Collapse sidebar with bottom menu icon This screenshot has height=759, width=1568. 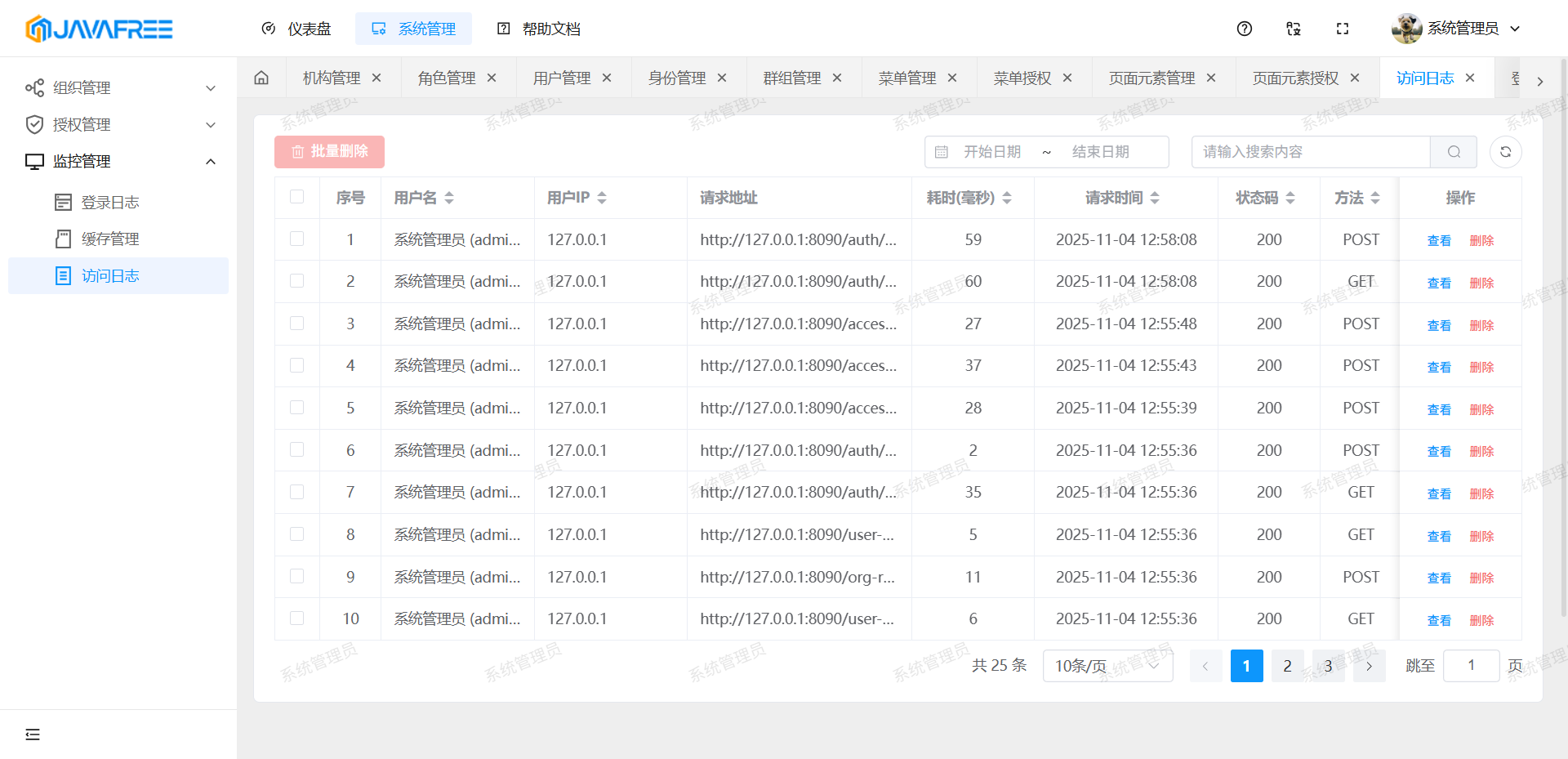[x=33, y=734]
